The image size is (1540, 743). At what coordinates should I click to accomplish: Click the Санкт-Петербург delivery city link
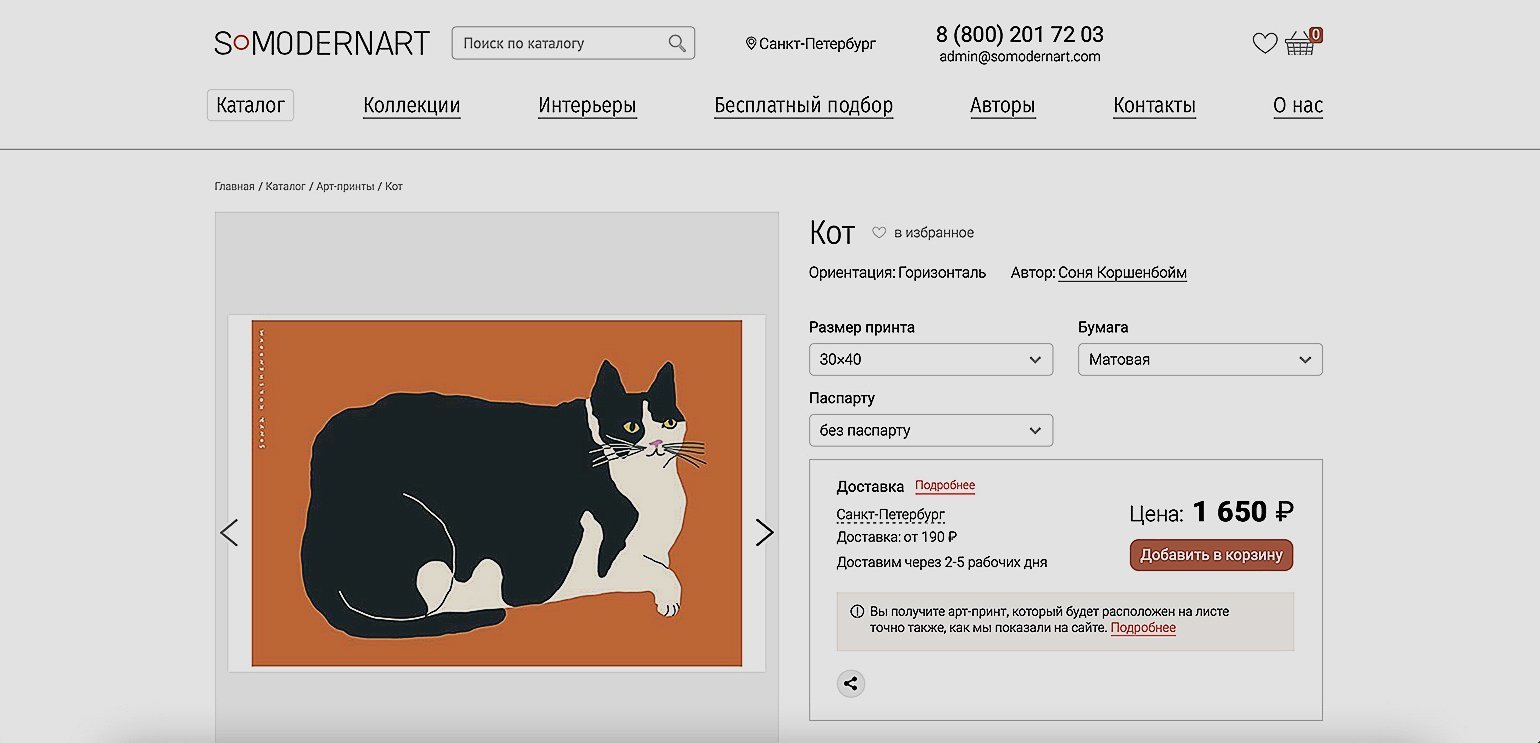[890, 515]
